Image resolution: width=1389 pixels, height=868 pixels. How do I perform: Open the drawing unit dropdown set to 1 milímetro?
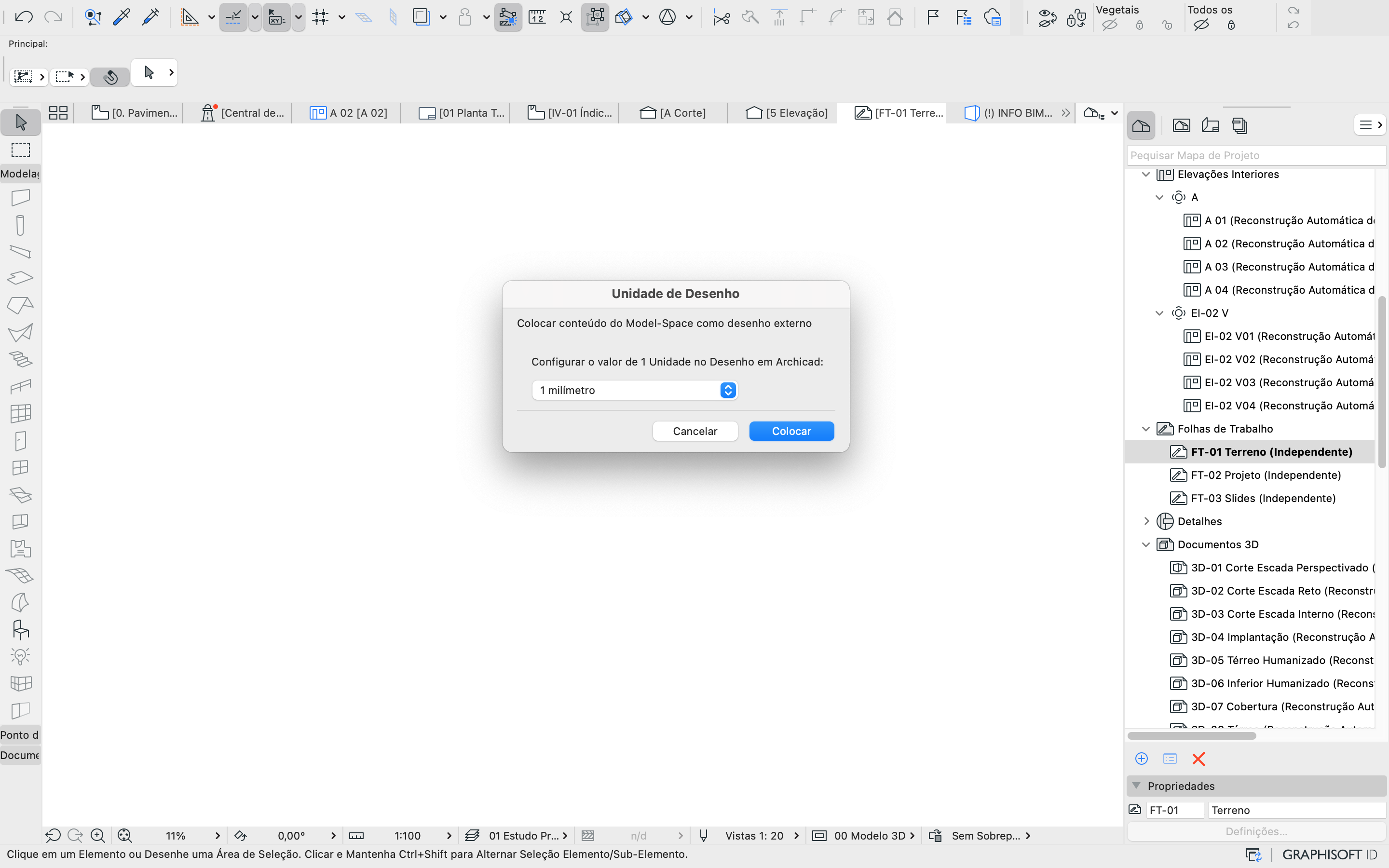pos(634,390)
